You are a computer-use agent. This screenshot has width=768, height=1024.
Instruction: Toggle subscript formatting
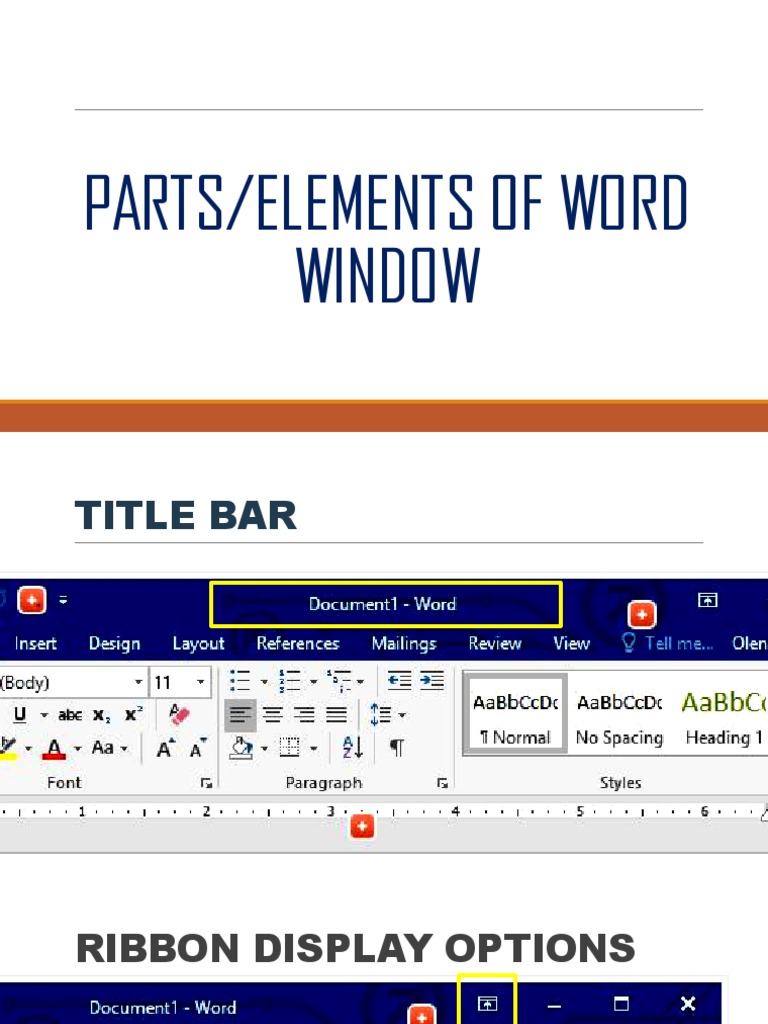tap(101, 716)
